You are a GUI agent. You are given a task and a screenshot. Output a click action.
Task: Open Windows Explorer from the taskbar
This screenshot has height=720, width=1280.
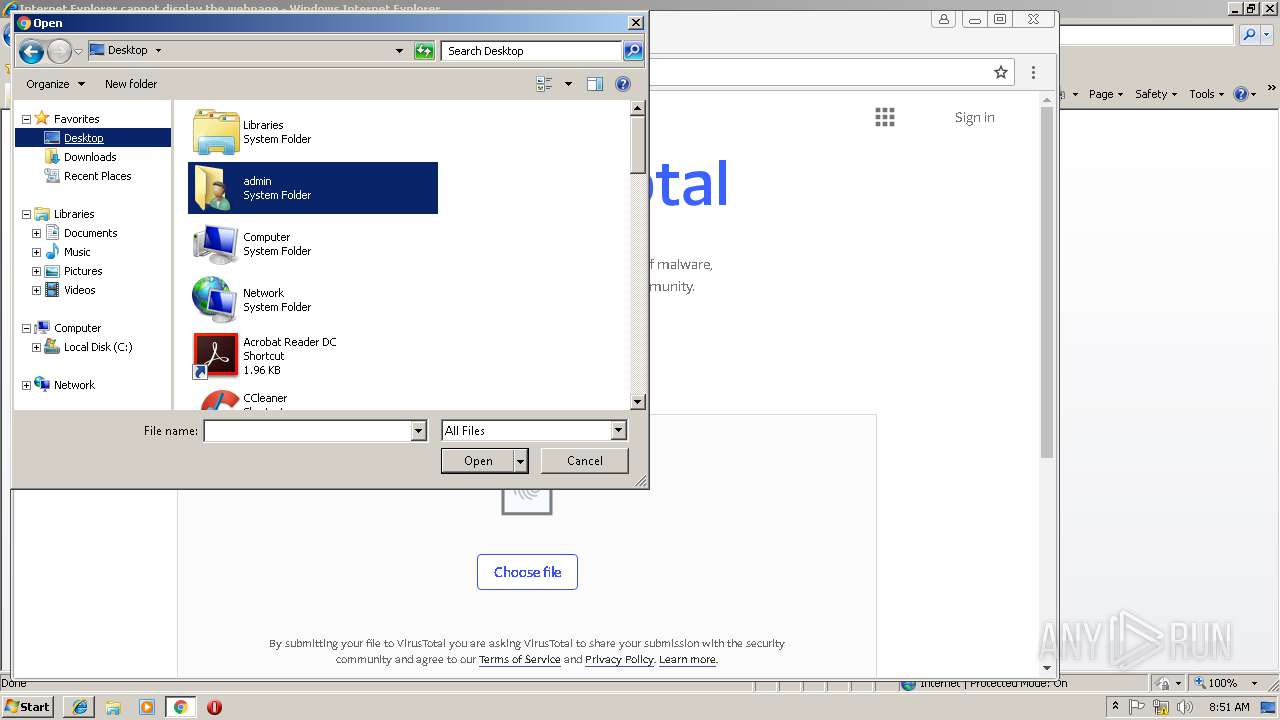113,707
